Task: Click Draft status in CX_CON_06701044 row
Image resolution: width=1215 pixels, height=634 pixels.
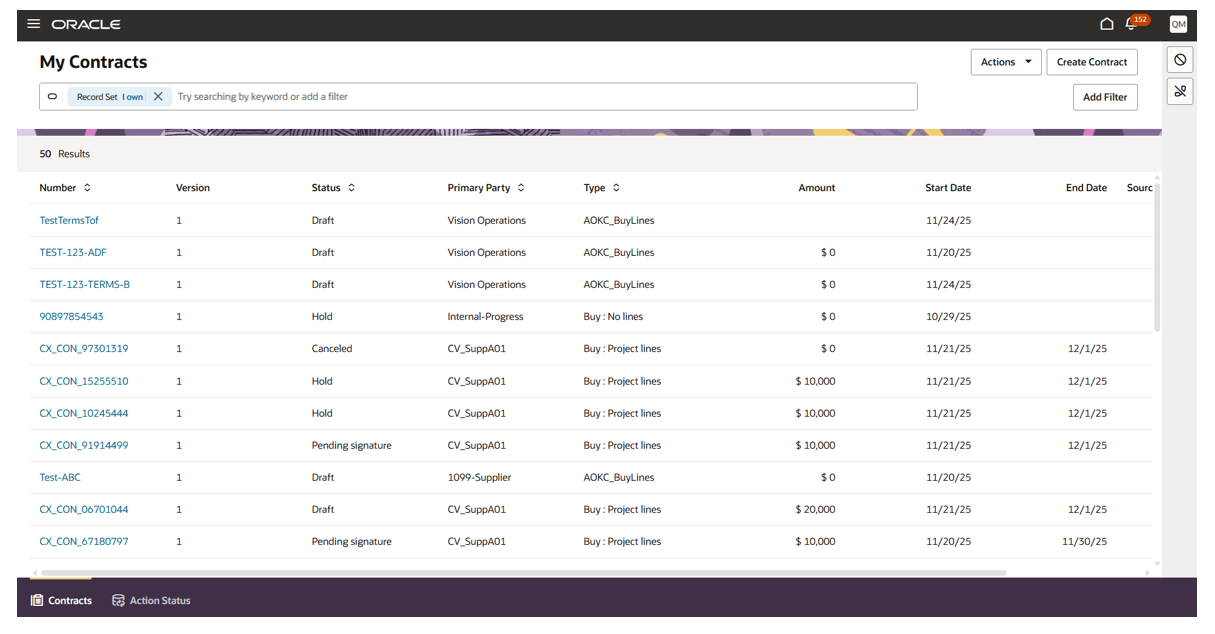Action: point(323,509)
